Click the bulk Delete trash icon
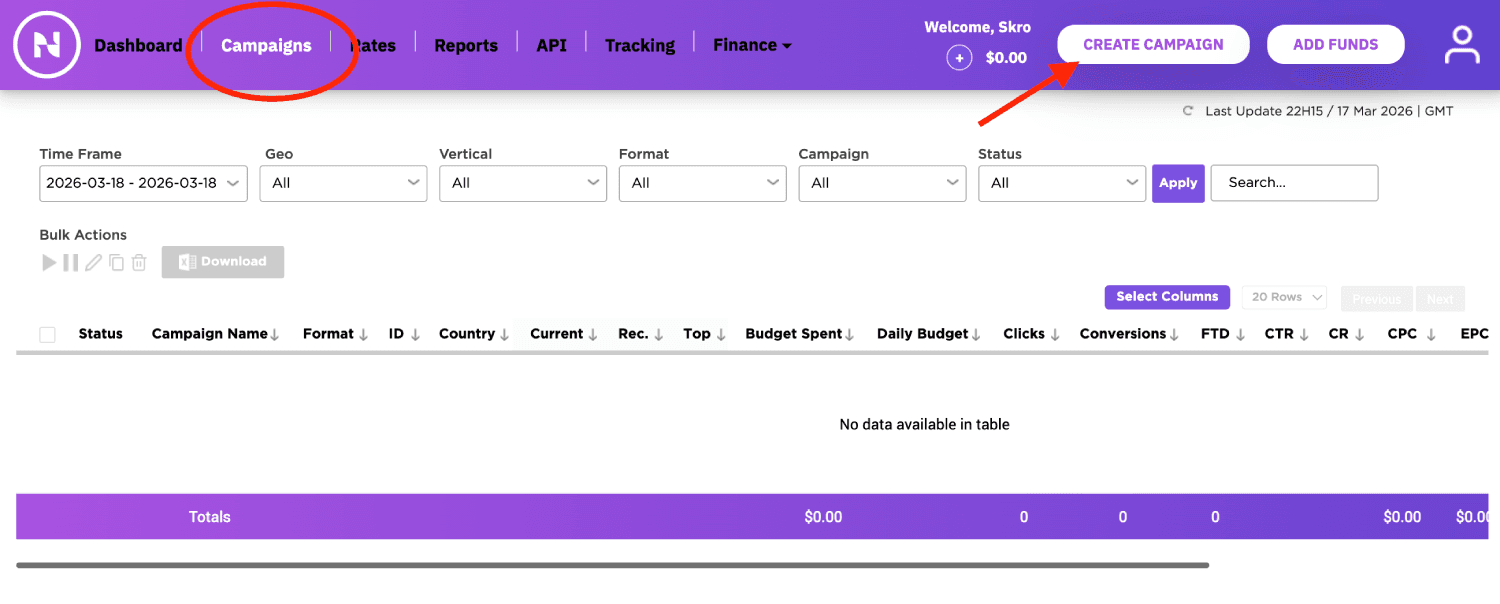Screen dimensions: 1500x604 tap(139, 263)
